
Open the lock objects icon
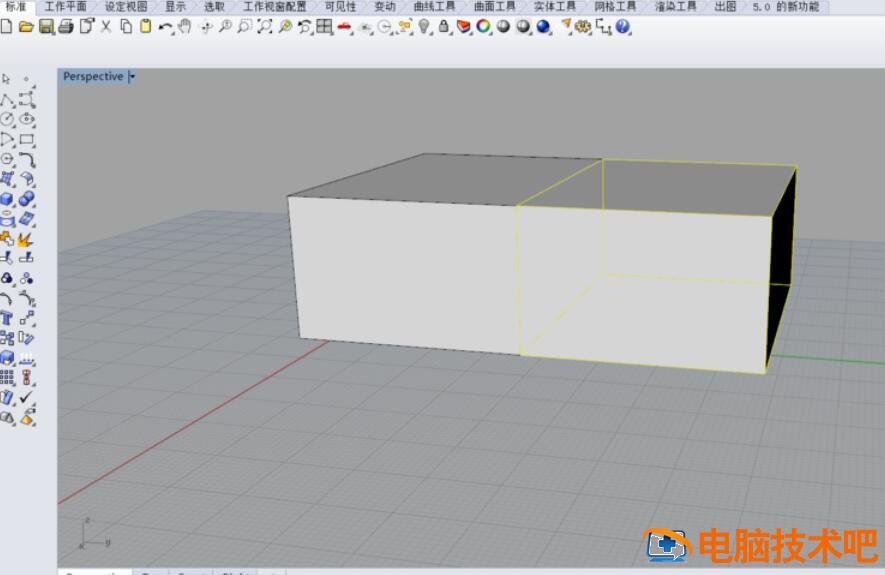(x=444, y=27)
